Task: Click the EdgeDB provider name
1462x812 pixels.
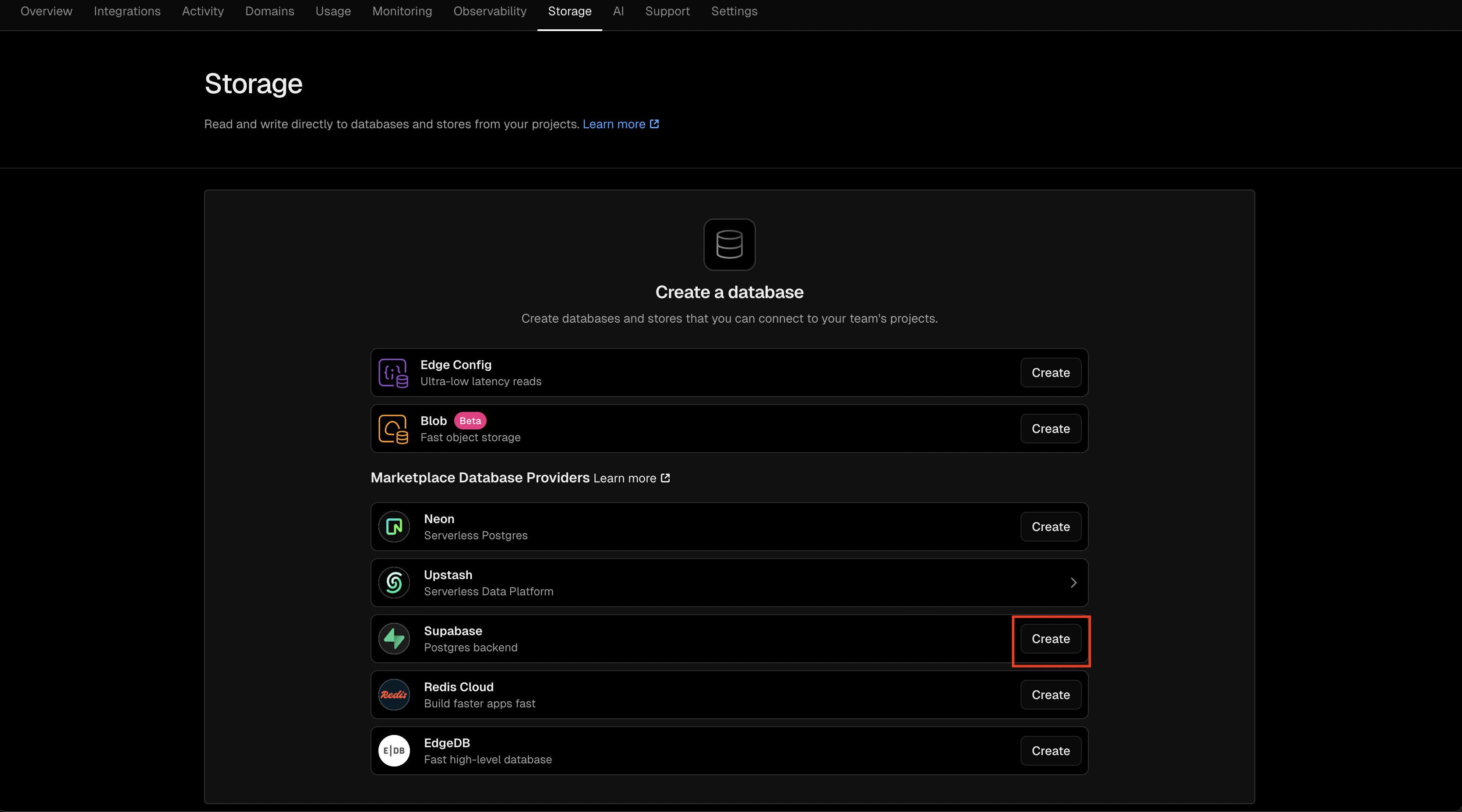Action: click(447, 743)
